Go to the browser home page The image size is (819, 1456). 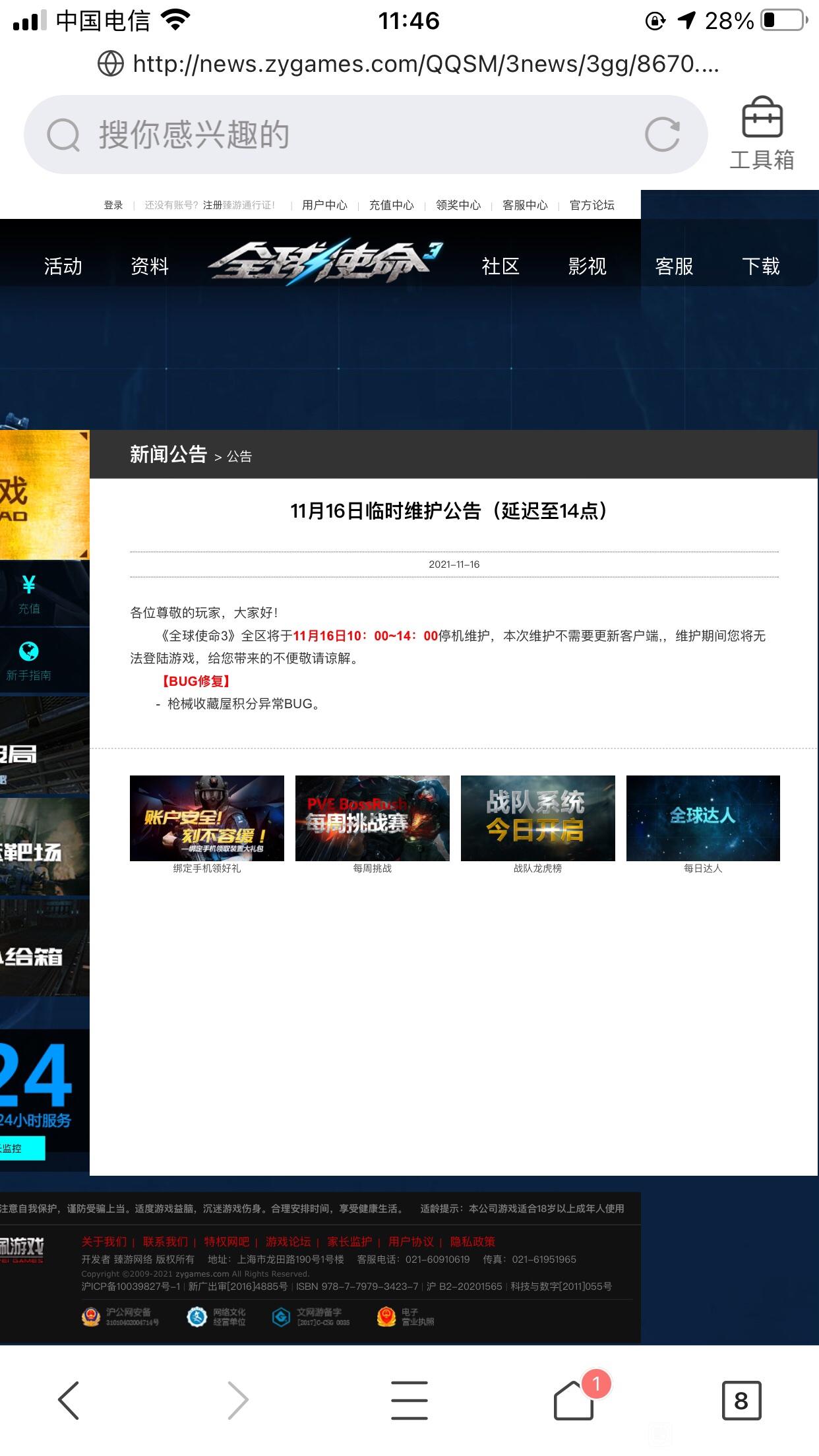(x=574, y=1399)
